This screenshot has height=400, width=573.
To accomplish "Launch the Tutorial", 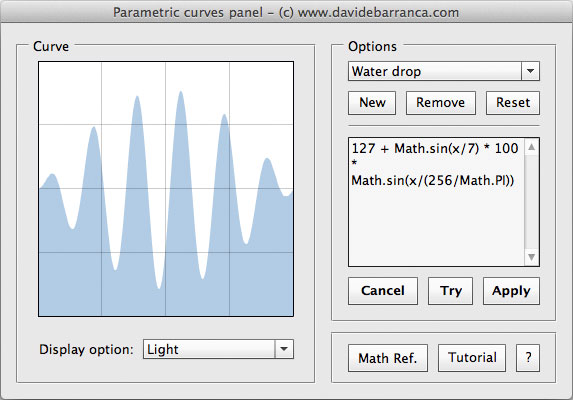I will pyautogui.click(x=472, y=358).
